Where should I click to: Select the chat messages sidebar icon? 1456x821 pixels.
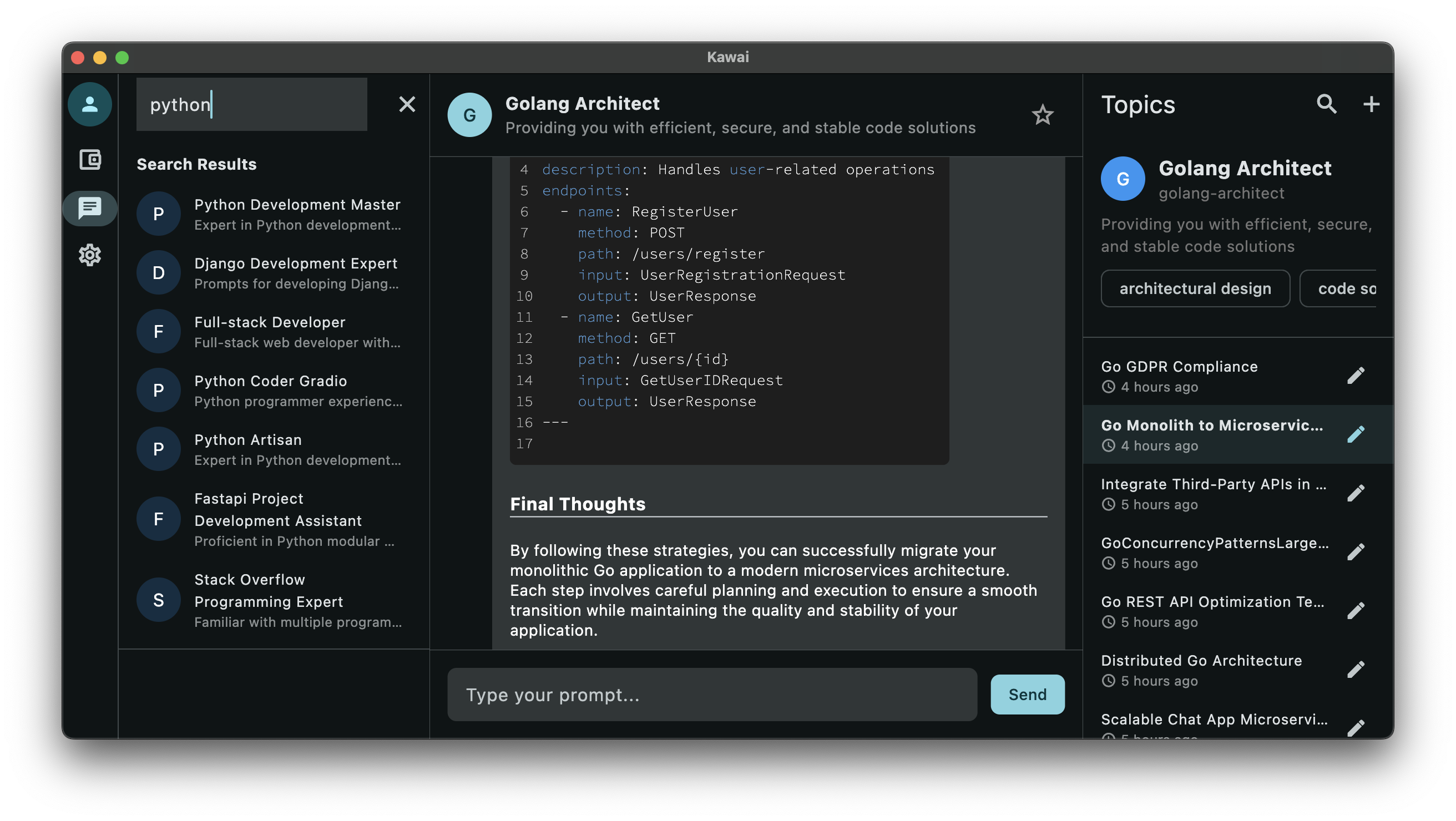[90, 208]
